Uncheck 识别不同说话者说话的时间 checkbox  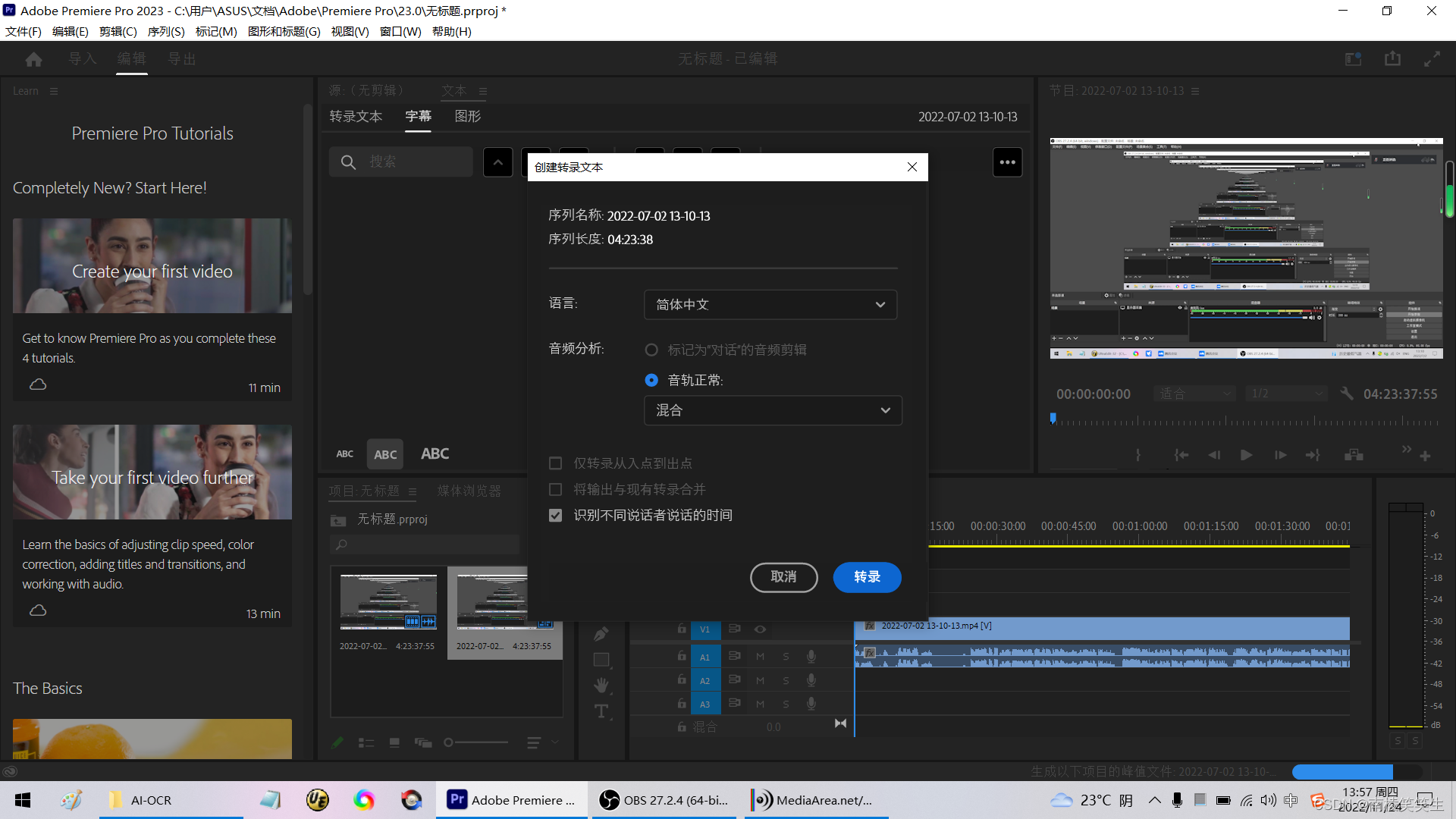point(555,515)
